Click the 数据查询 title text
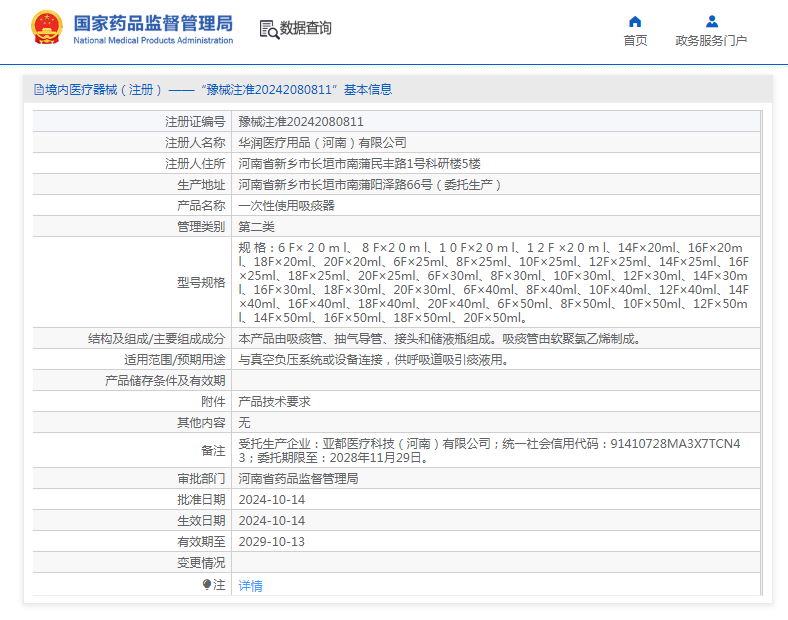Image resolution: width=788 pixels, height=620 pixels. pyautogui.click(x=306, y=28)
